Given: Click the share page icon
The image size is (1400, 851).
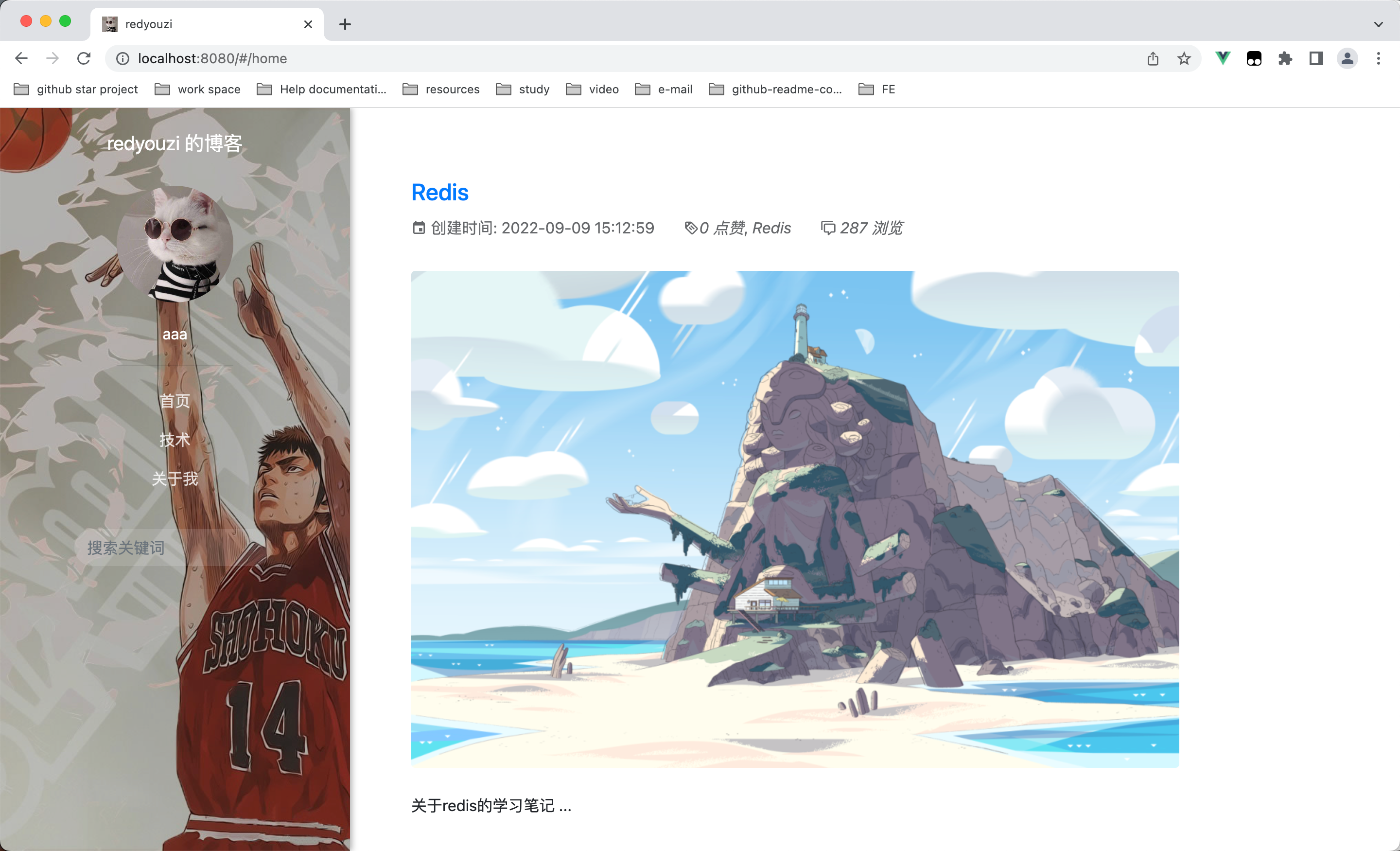Looking at the screenshot, I should (x=1152, y=58).
